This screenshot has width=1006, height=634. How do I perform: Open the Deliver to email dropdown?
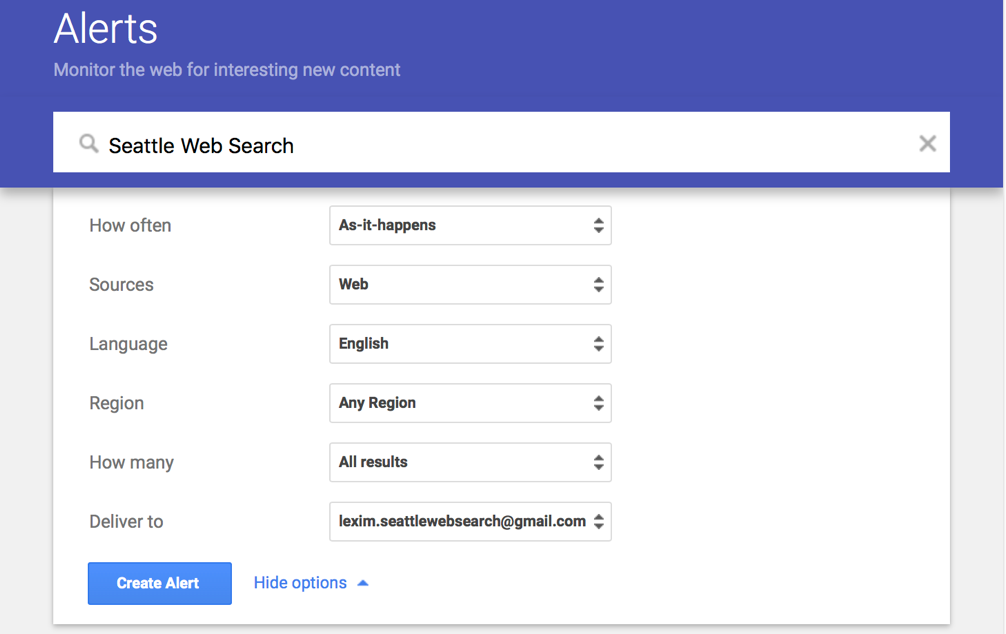[470, 521]
